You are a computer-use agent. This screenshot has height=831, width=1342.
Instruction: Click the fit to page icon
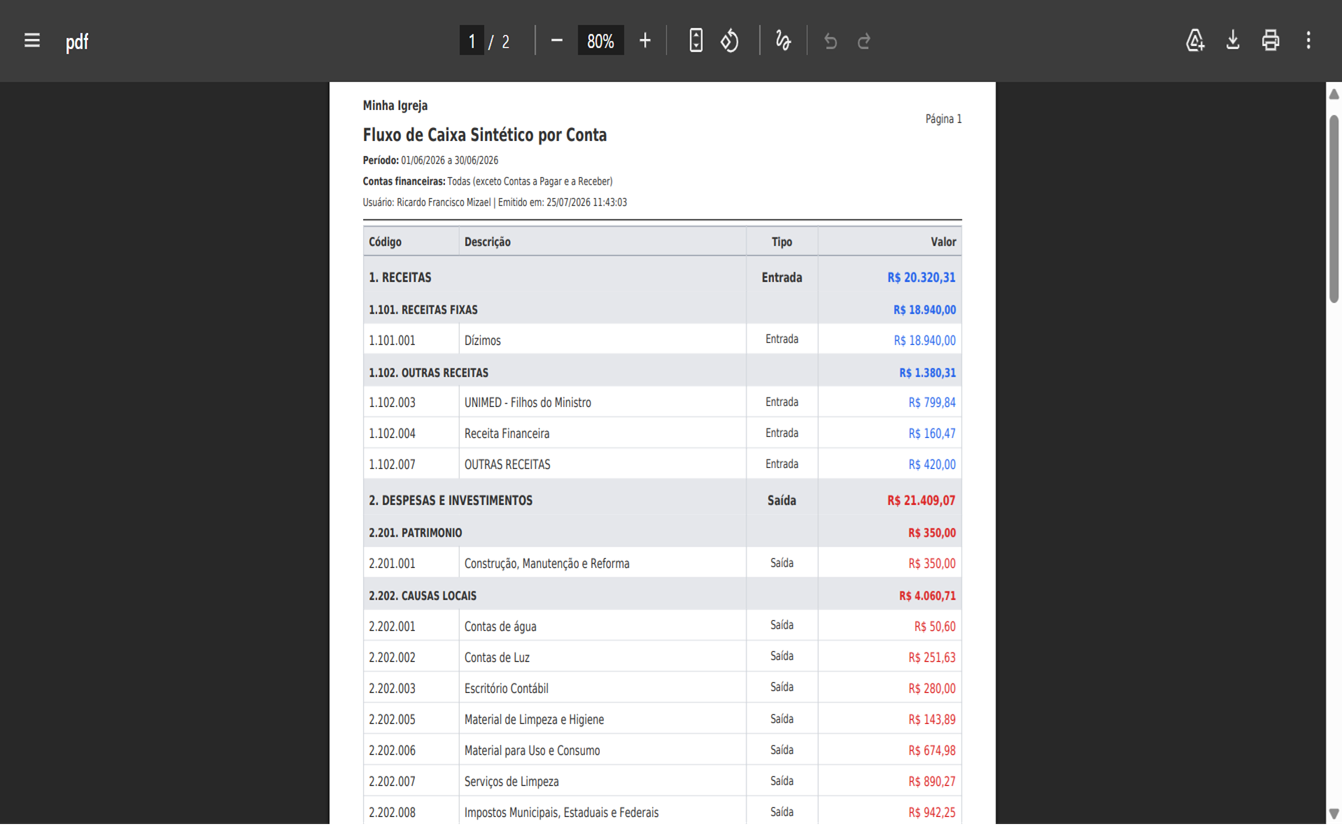[696, 41]
